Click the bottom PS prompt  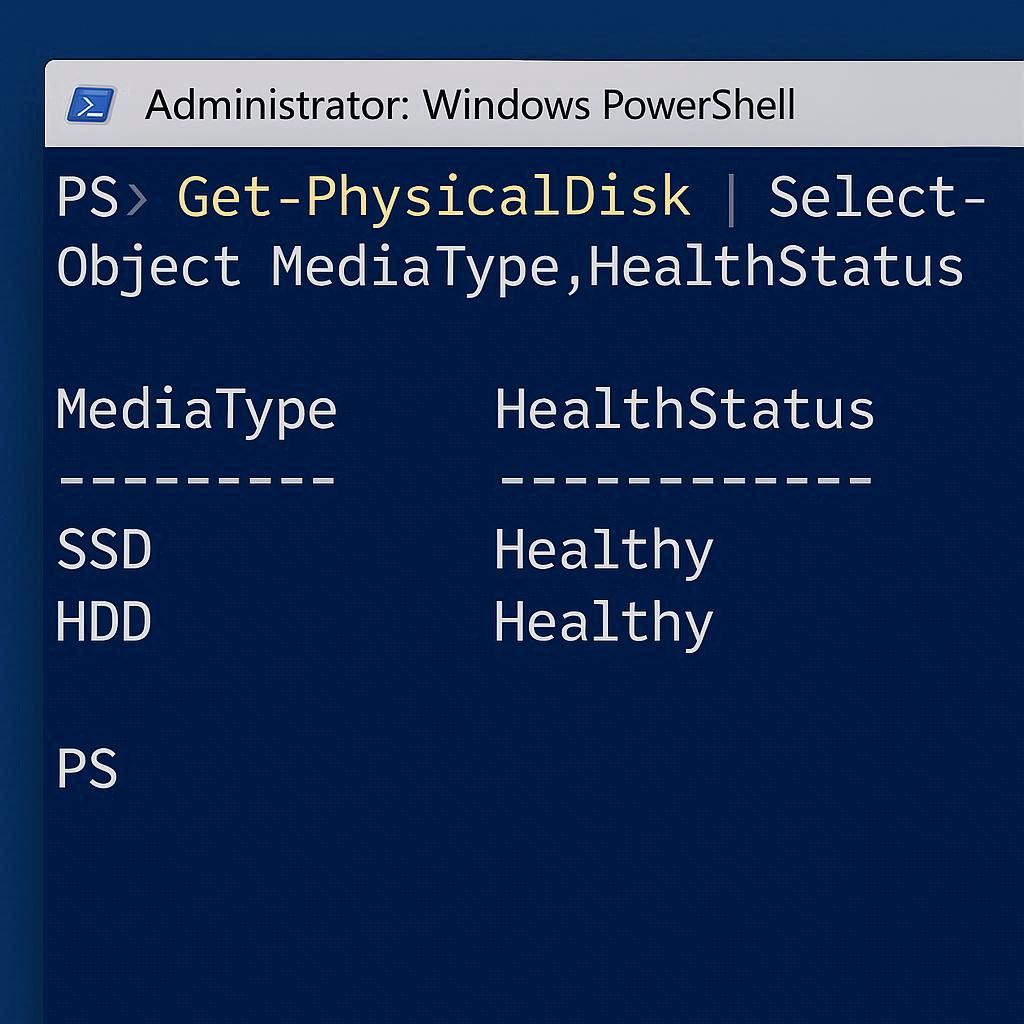(x=87, y=769)
